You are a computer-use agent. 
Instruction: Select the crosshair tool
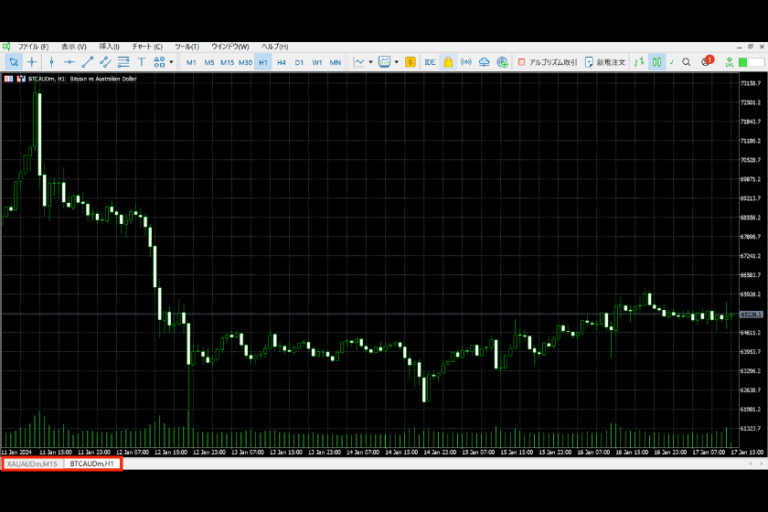click(32, 62)
